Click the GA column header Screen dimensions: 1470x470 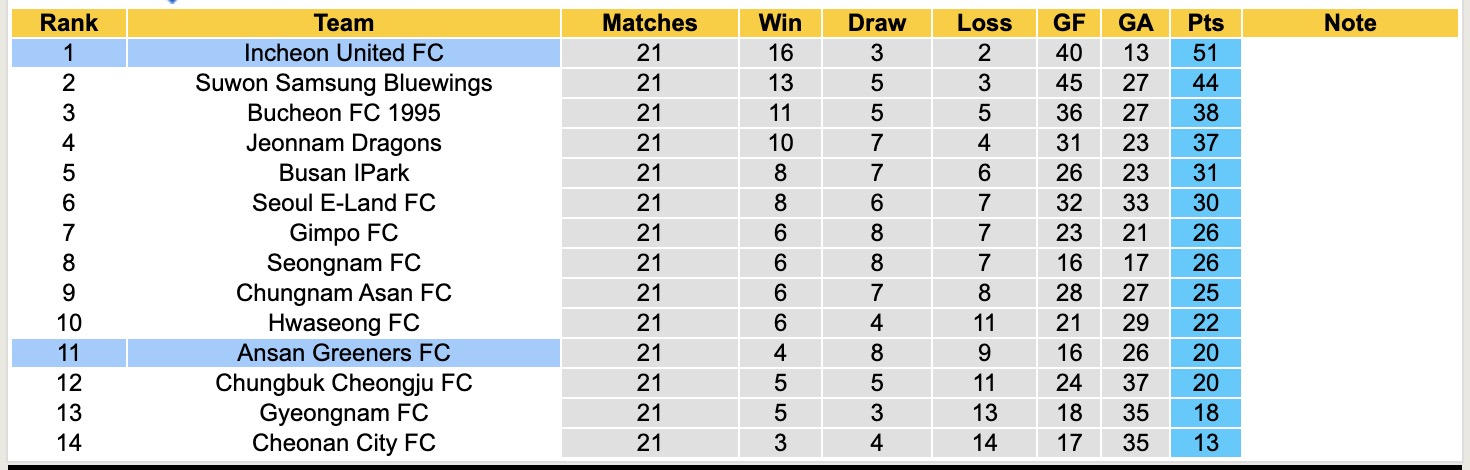[1136, 23]
